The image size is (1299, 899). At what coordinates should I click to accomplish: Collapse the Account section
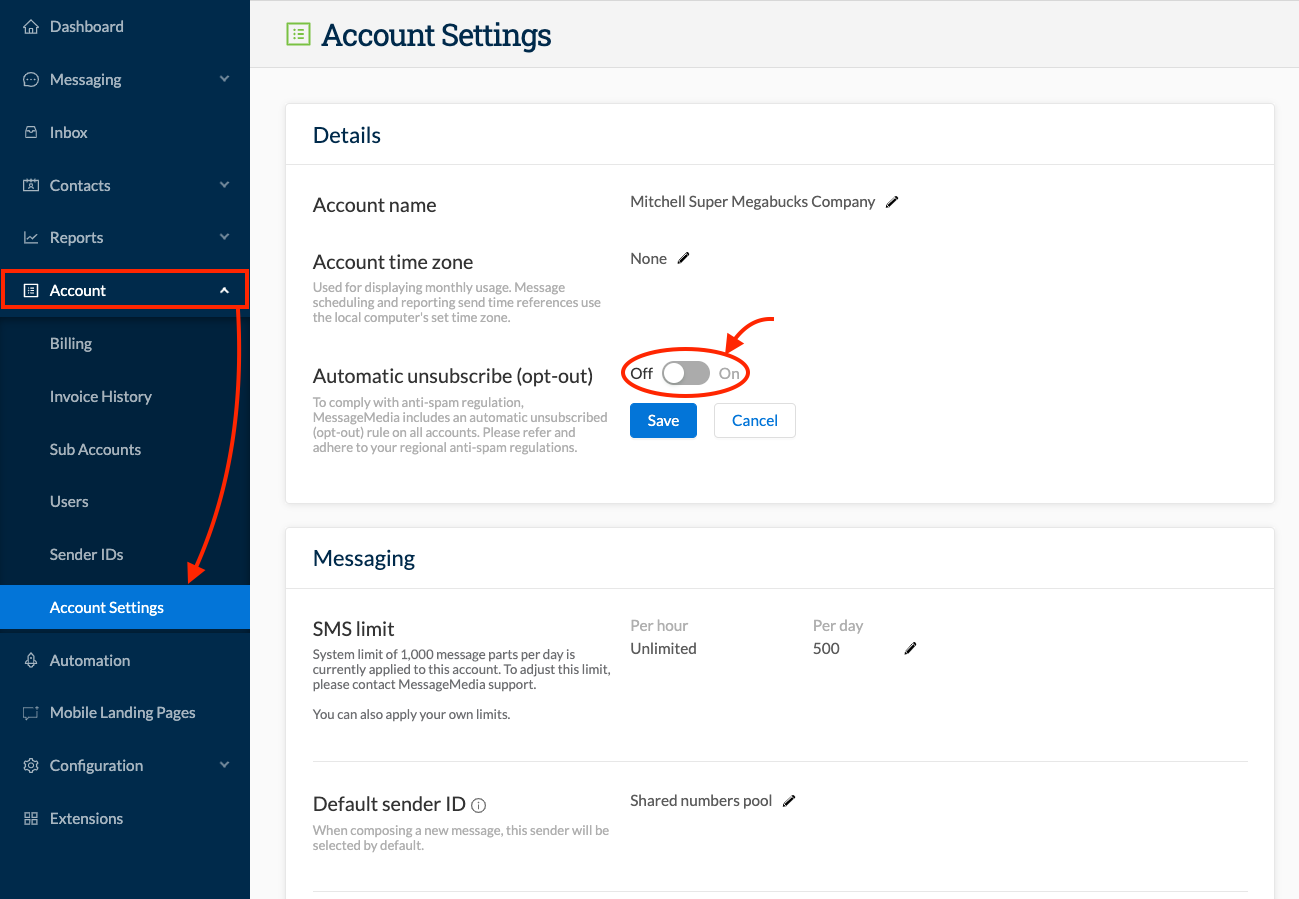coord(224,289)
